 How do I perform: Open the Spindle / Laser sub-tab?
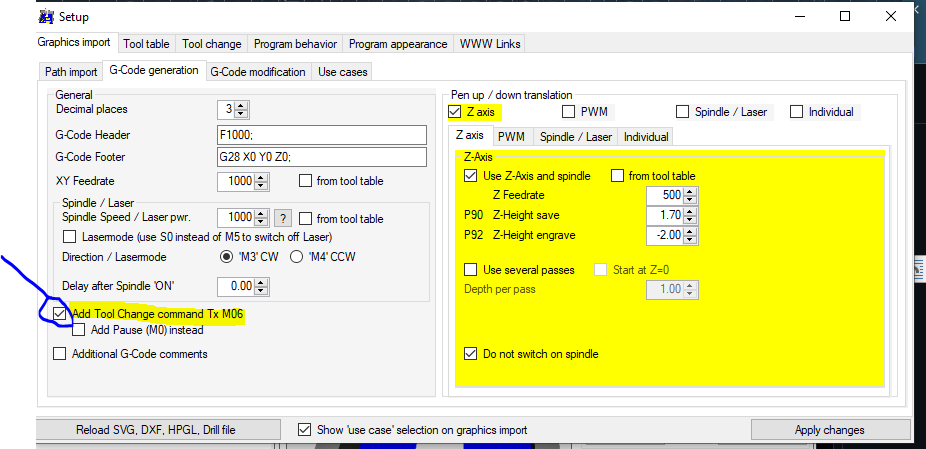coord(574,136)
